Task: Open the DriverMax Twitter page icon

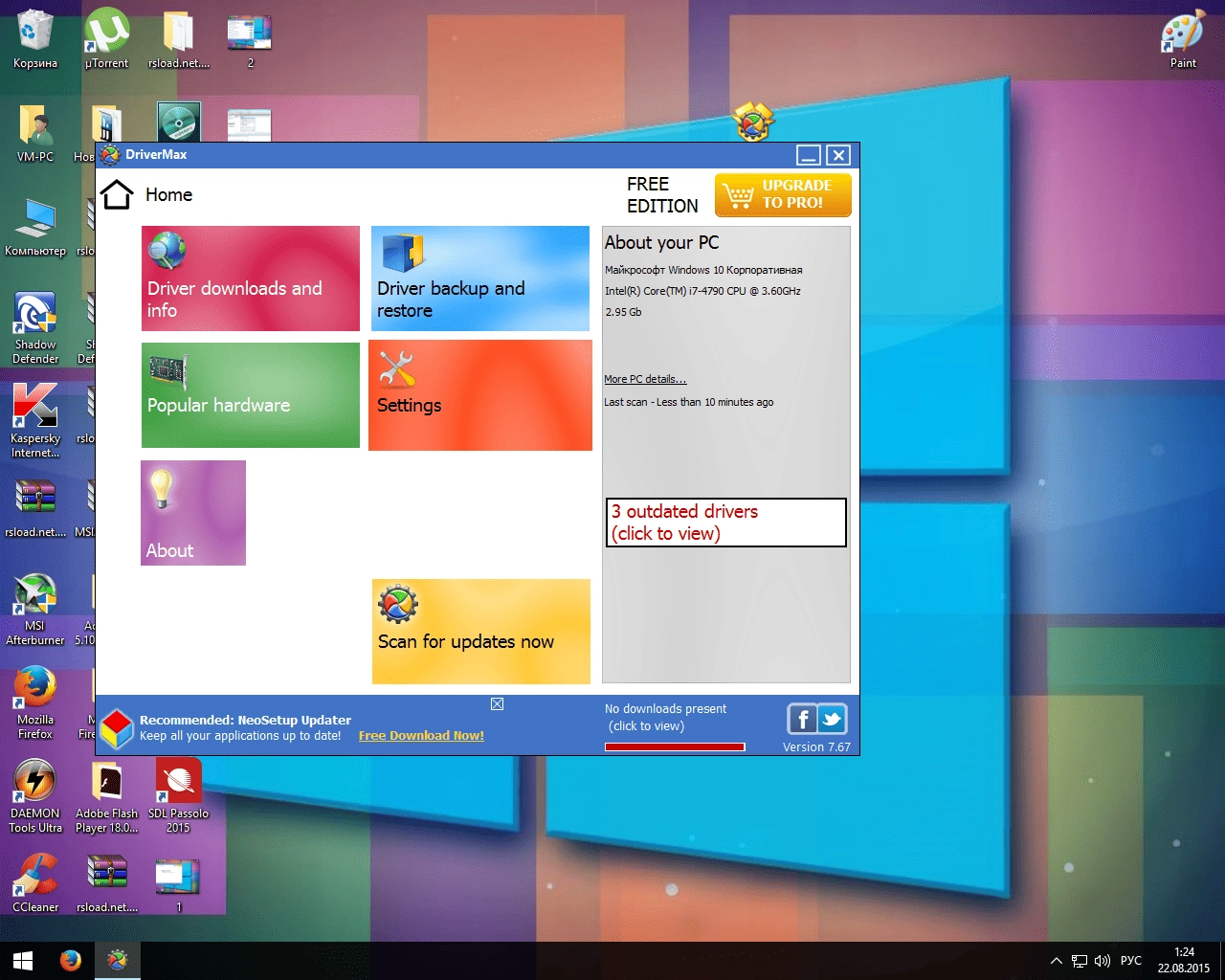Action: click(832, 719)
